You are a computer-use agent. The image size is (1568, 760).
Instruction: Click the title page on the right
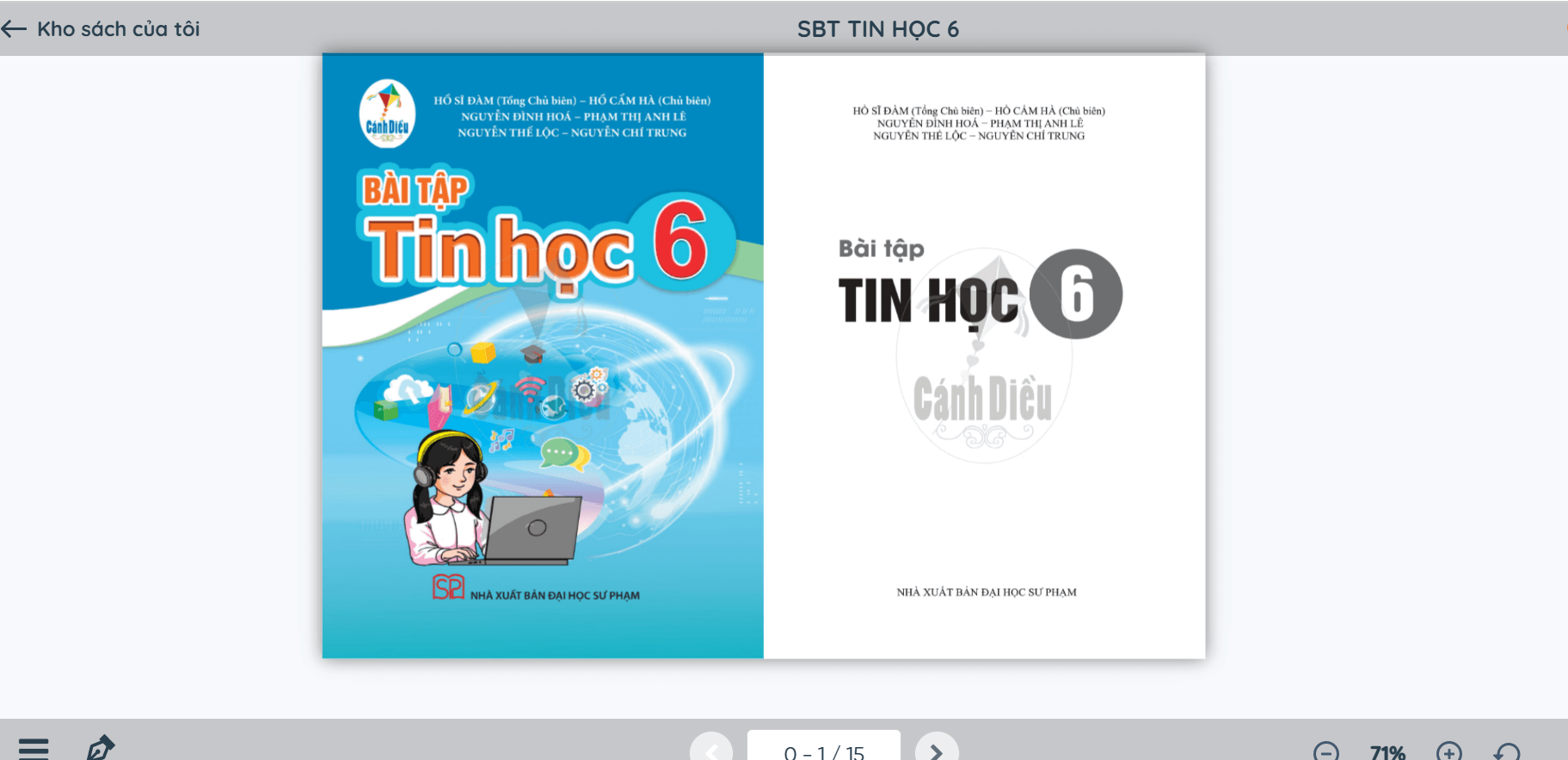984,356
